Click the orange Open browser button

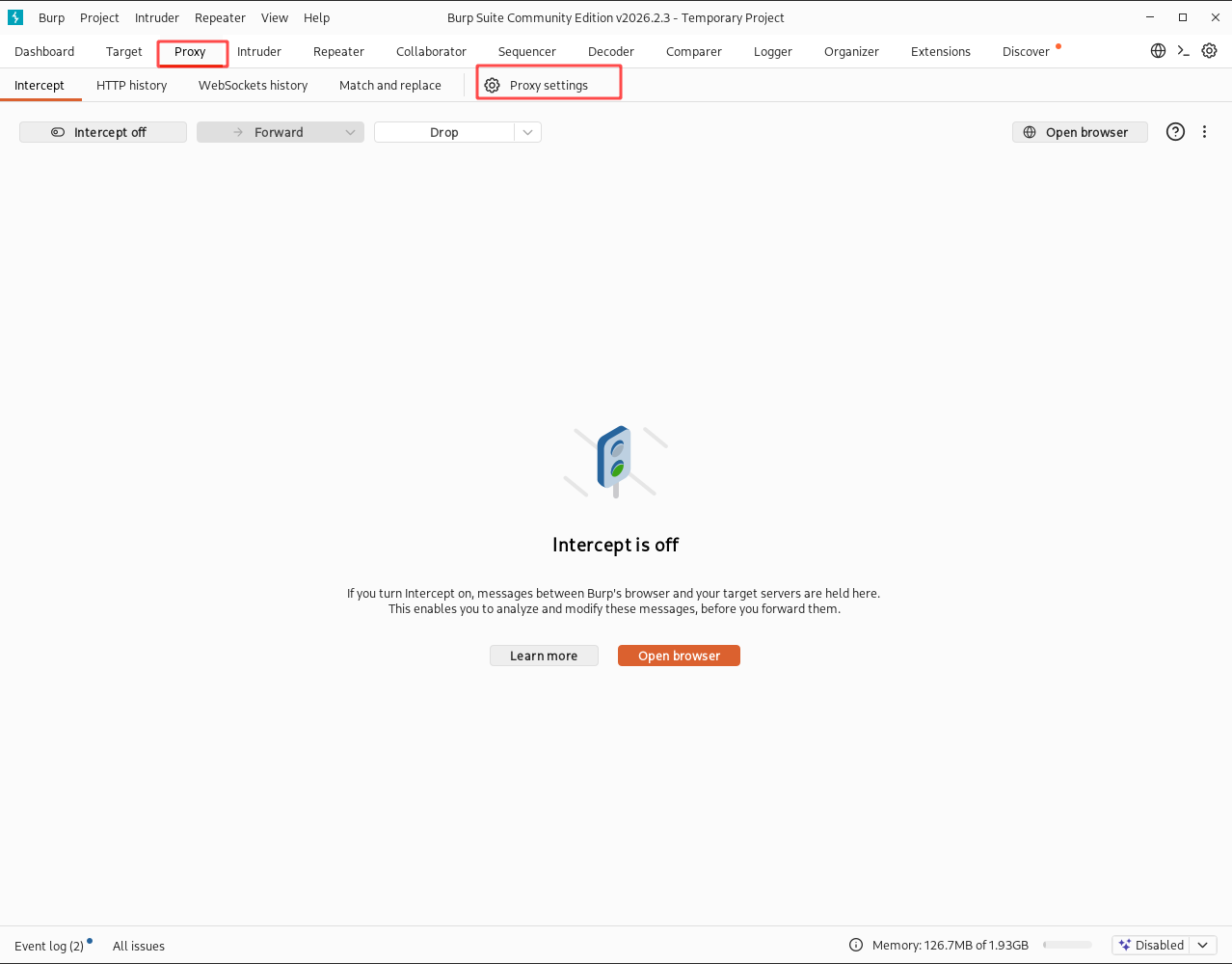(679, 656)
